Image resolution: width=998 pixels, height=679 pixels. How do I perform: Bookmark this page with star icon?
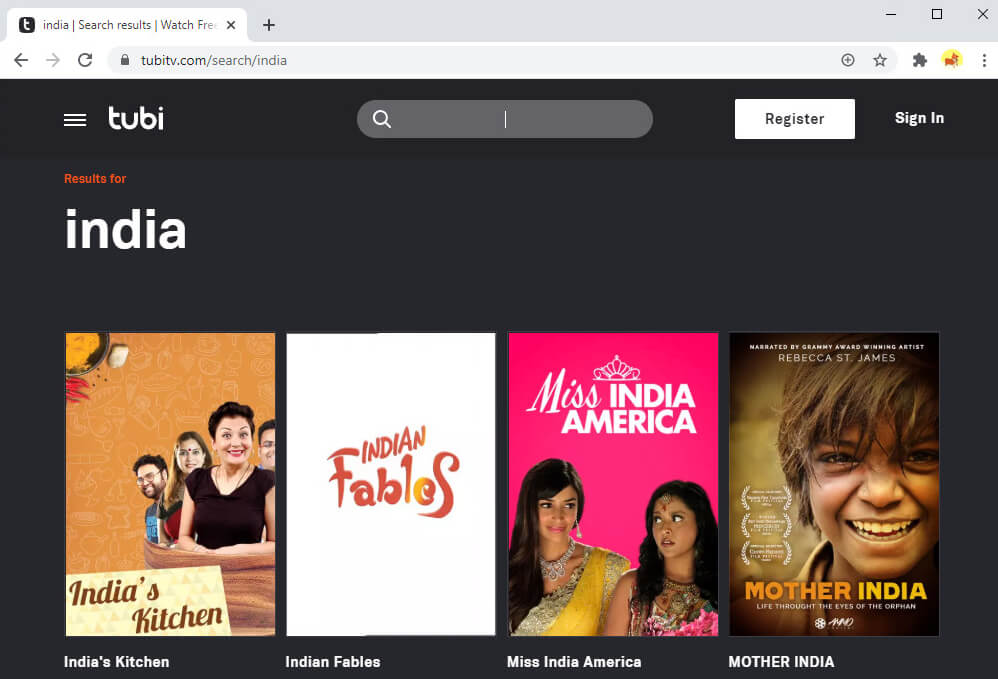point(880,60)
